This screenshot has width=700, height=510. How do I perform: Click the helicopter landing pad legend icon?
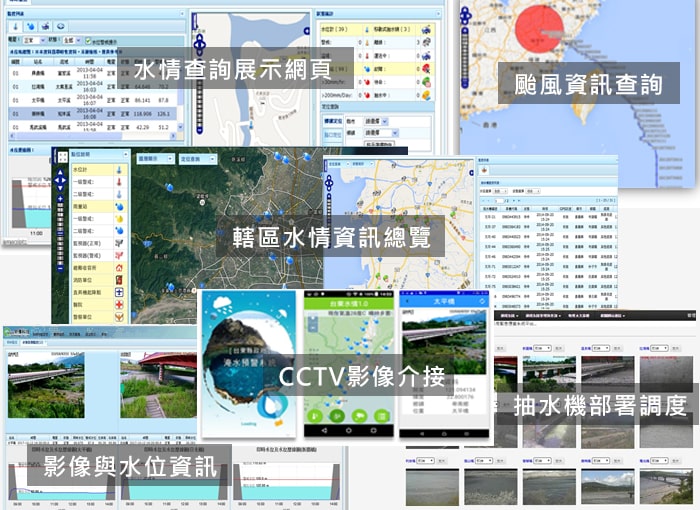[119, 292]
